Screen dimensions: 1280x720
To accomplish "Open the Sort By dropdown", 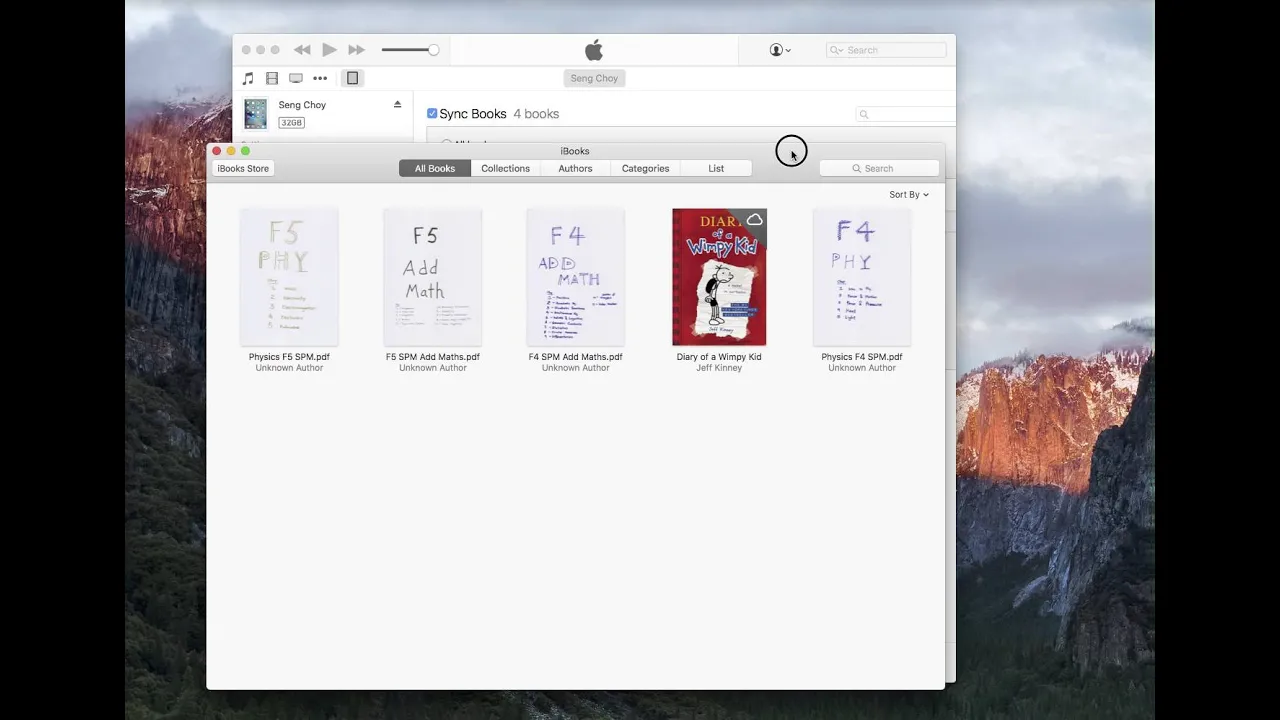I will [x=908, y=195].
